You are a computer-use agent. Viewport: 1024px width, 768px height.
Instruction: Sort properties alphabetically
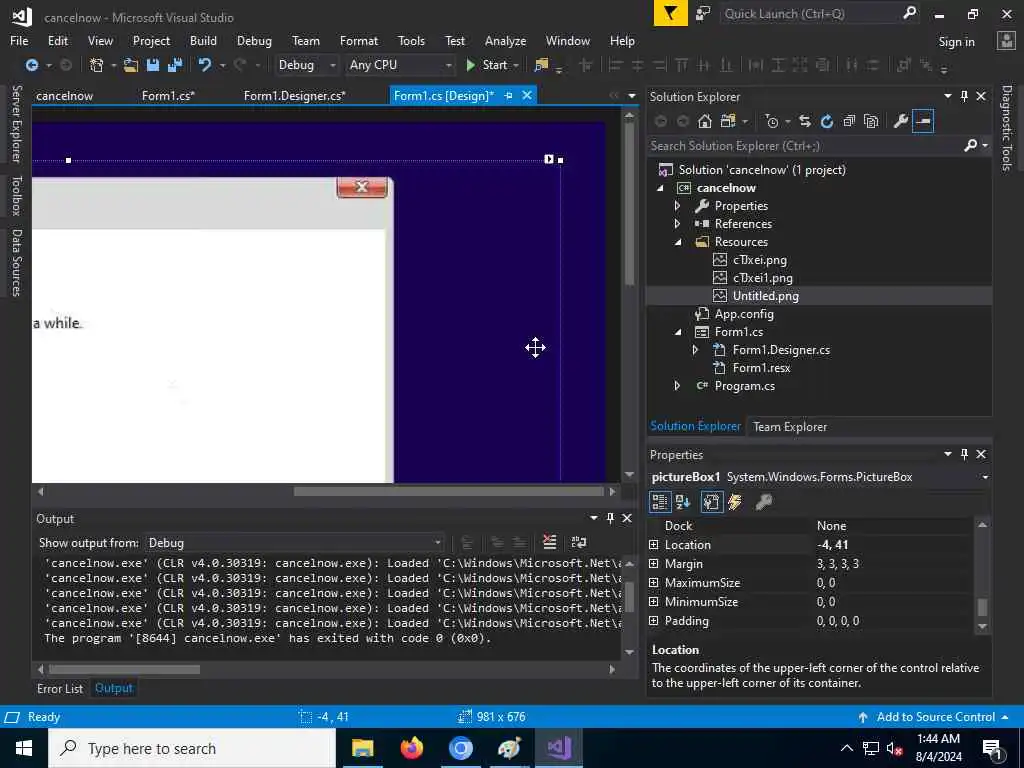683,502
